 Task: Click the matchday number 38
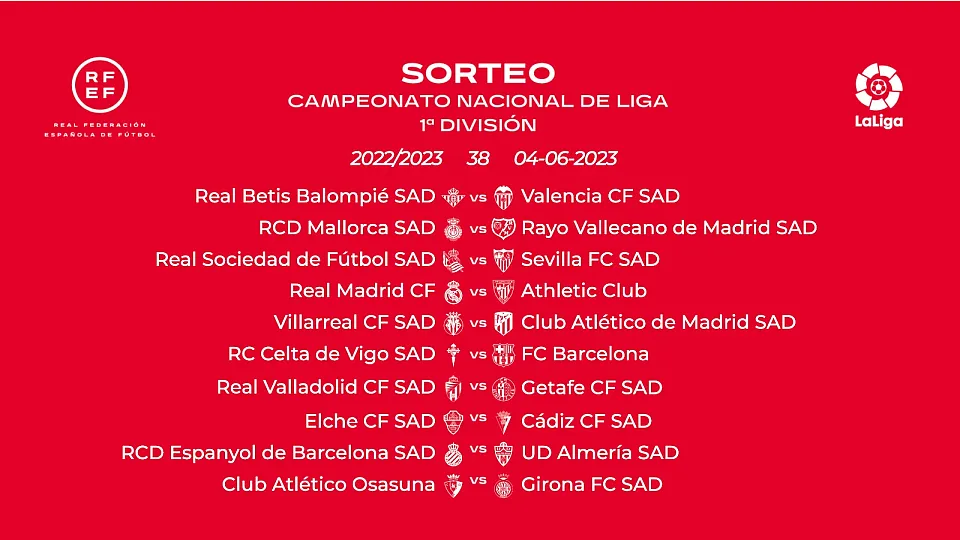pyautogui.click(x=478, y=159)
